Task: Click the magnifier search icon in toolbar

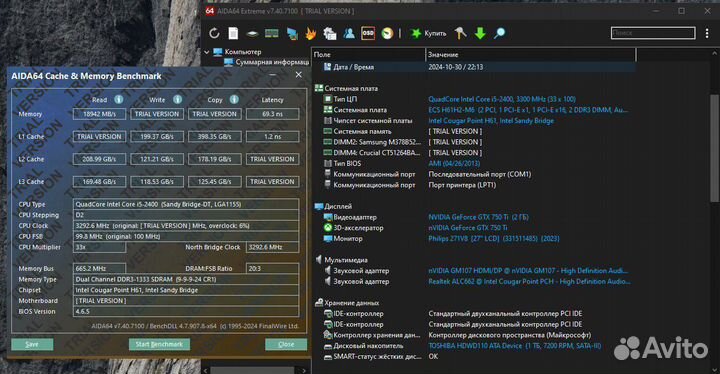Action: 499,33
